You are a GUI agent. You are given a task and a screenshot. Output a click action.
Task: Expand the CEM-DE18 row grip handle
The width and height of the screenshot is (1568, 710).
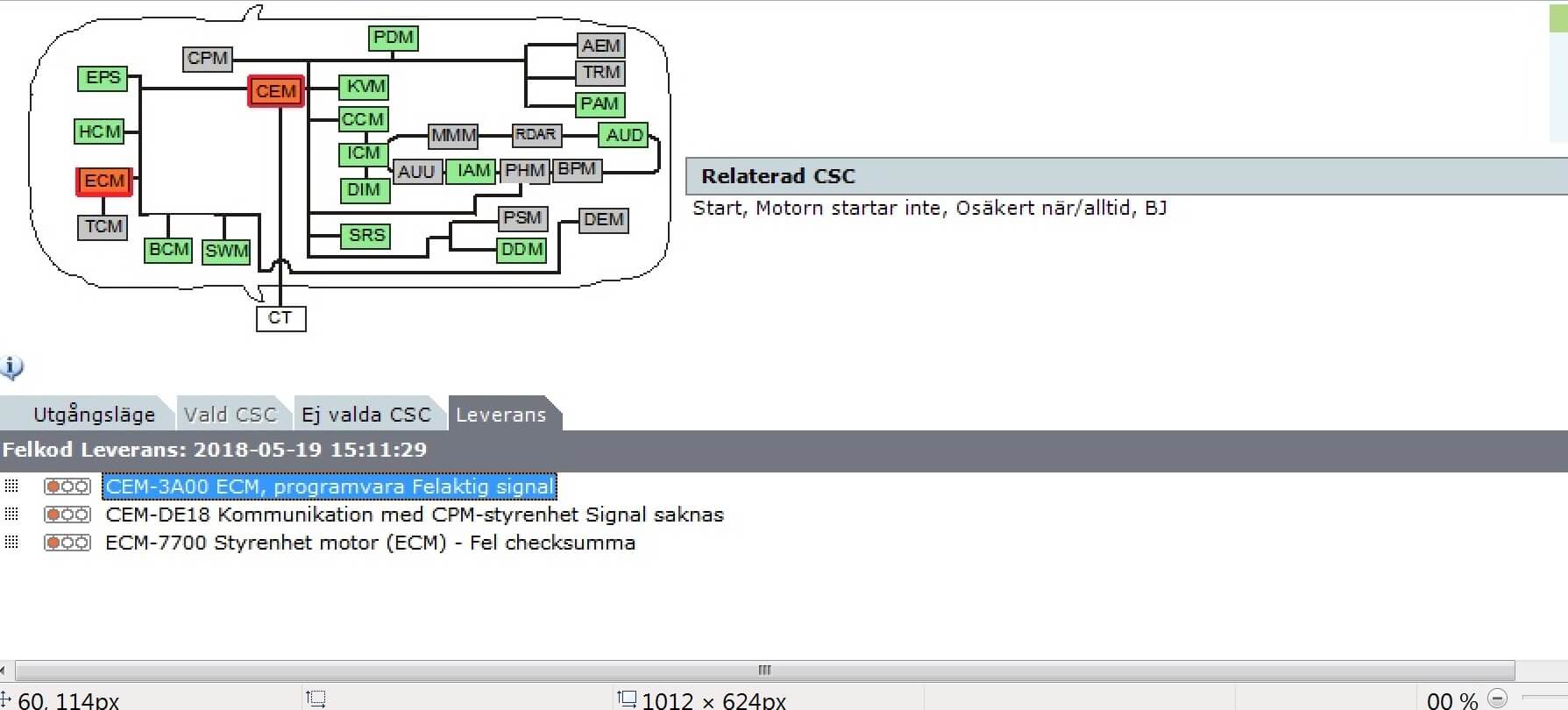coord(11,514)
